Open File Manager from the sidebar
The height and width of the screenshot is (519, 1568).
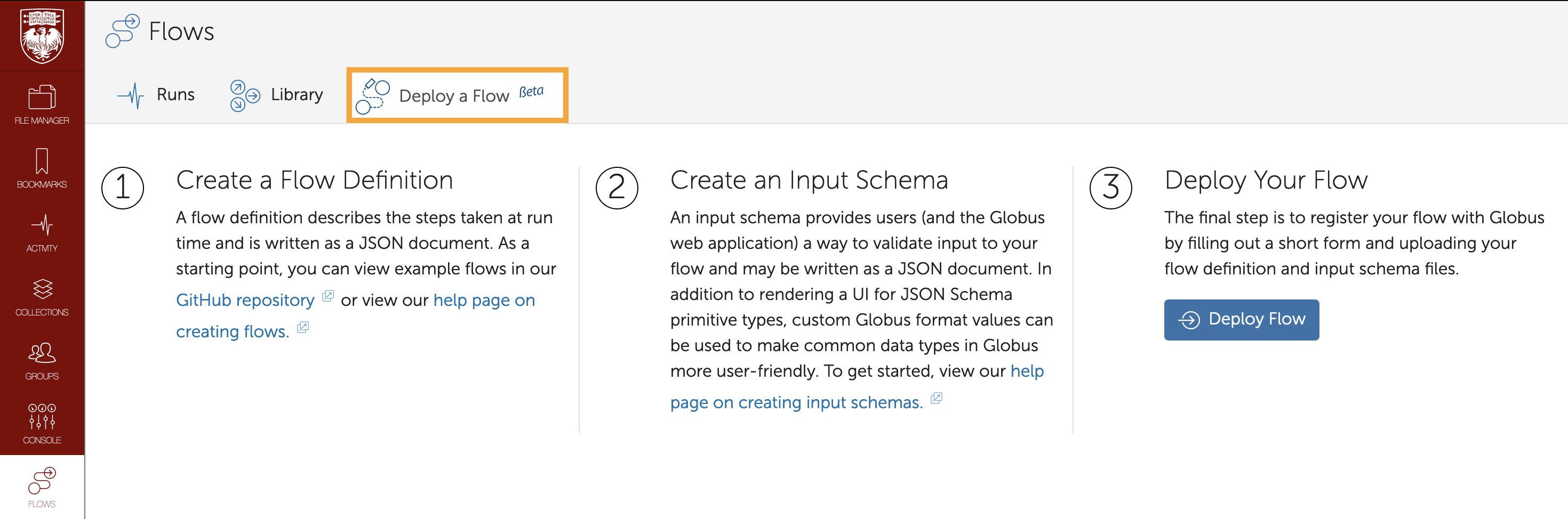pyautogui.click(x=42, y=104)
